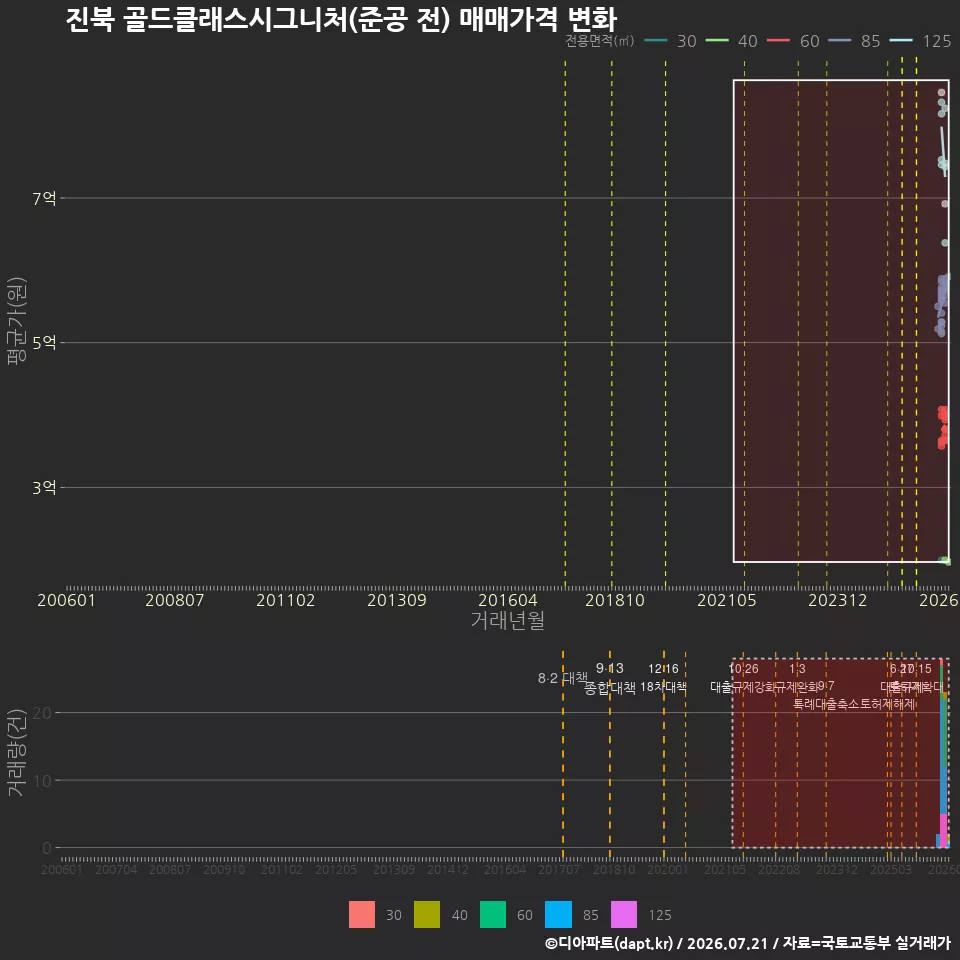Click 201102 on the price chart x-axis
The height and width of the screenshot is (960, 960).
285,600
